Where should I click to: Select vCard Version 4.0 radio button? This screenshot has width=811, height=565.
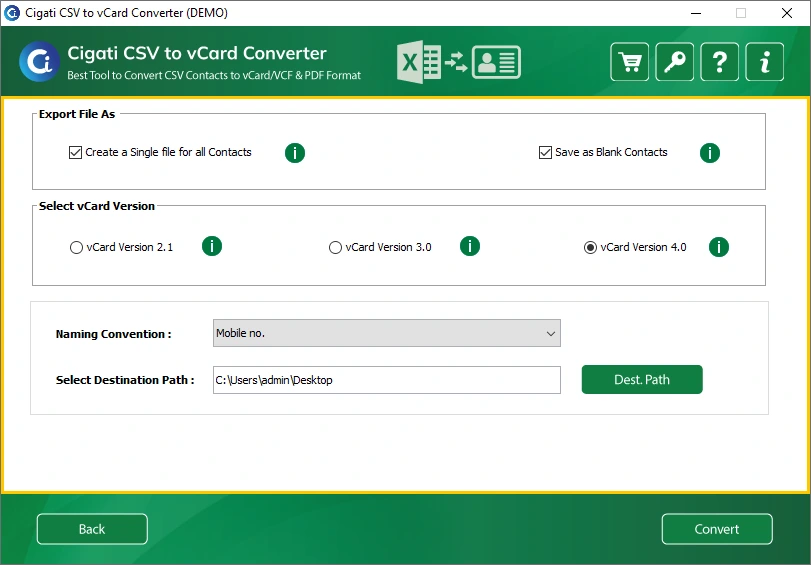pyautogui.click(x=590, y=247)
